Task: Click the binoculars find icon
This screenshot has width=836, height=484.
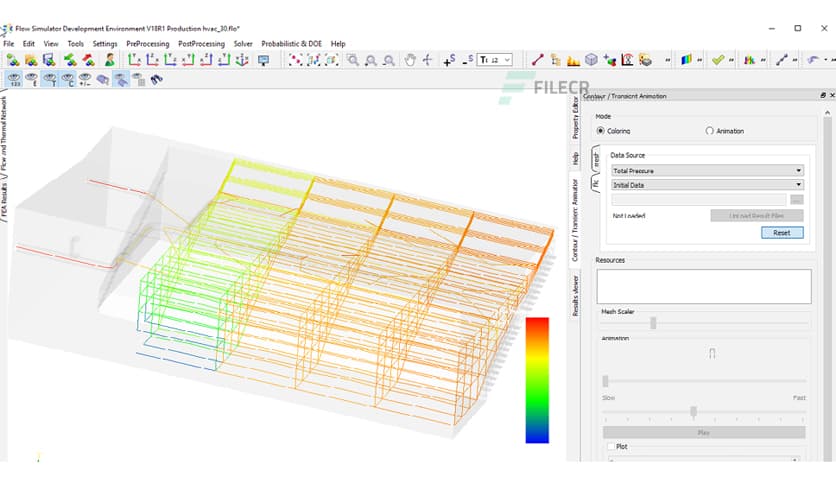Action: [x=156, y=79]
